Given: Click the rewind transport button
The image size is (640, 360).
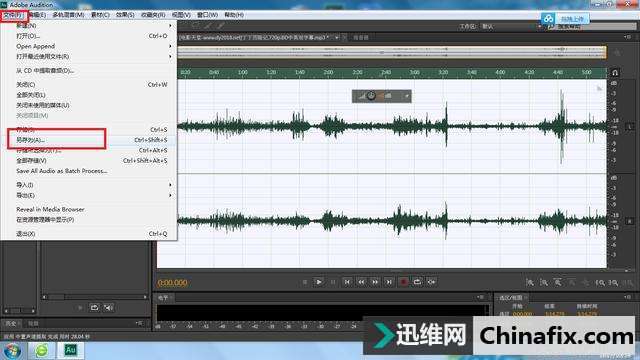Looking at the screenshot, I should pos(361,282).
